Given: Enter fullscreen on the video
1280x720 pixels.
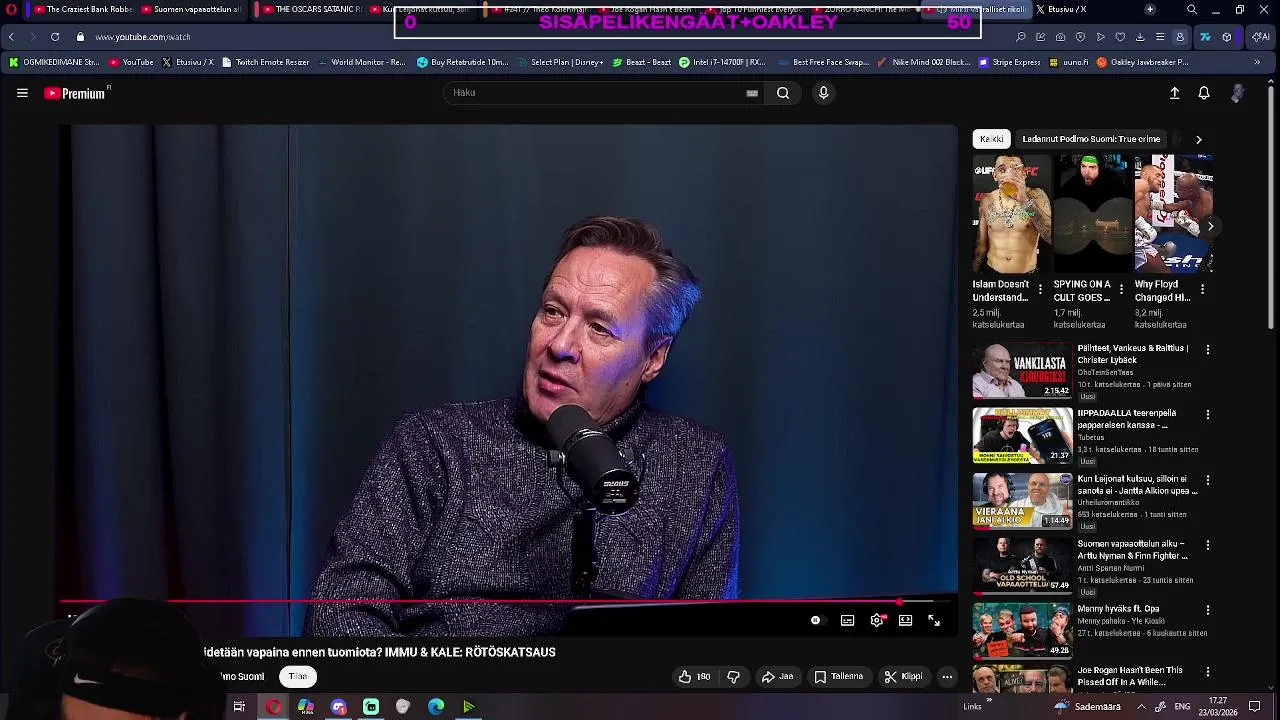Looking at the screenshot, I should (934, 621).
